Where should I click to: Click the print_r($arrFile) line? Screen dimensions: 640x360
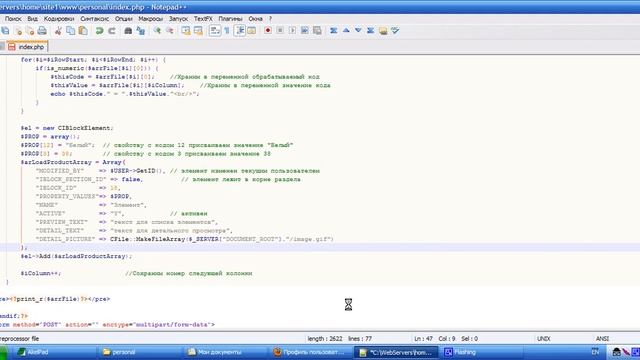click(55, 299)
